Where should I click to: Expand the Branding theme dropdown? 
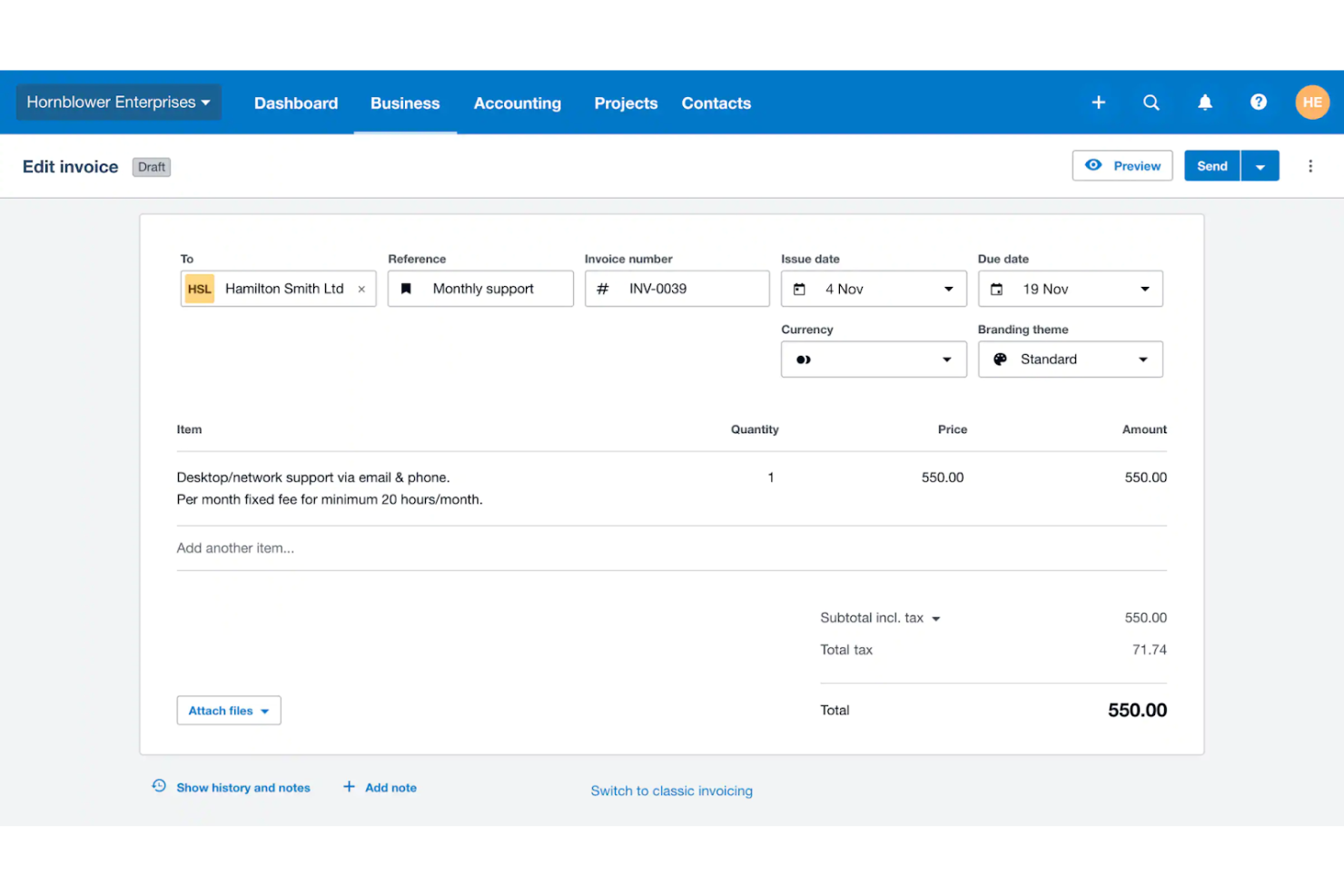pyautogui.click(x=1143, y=359)
